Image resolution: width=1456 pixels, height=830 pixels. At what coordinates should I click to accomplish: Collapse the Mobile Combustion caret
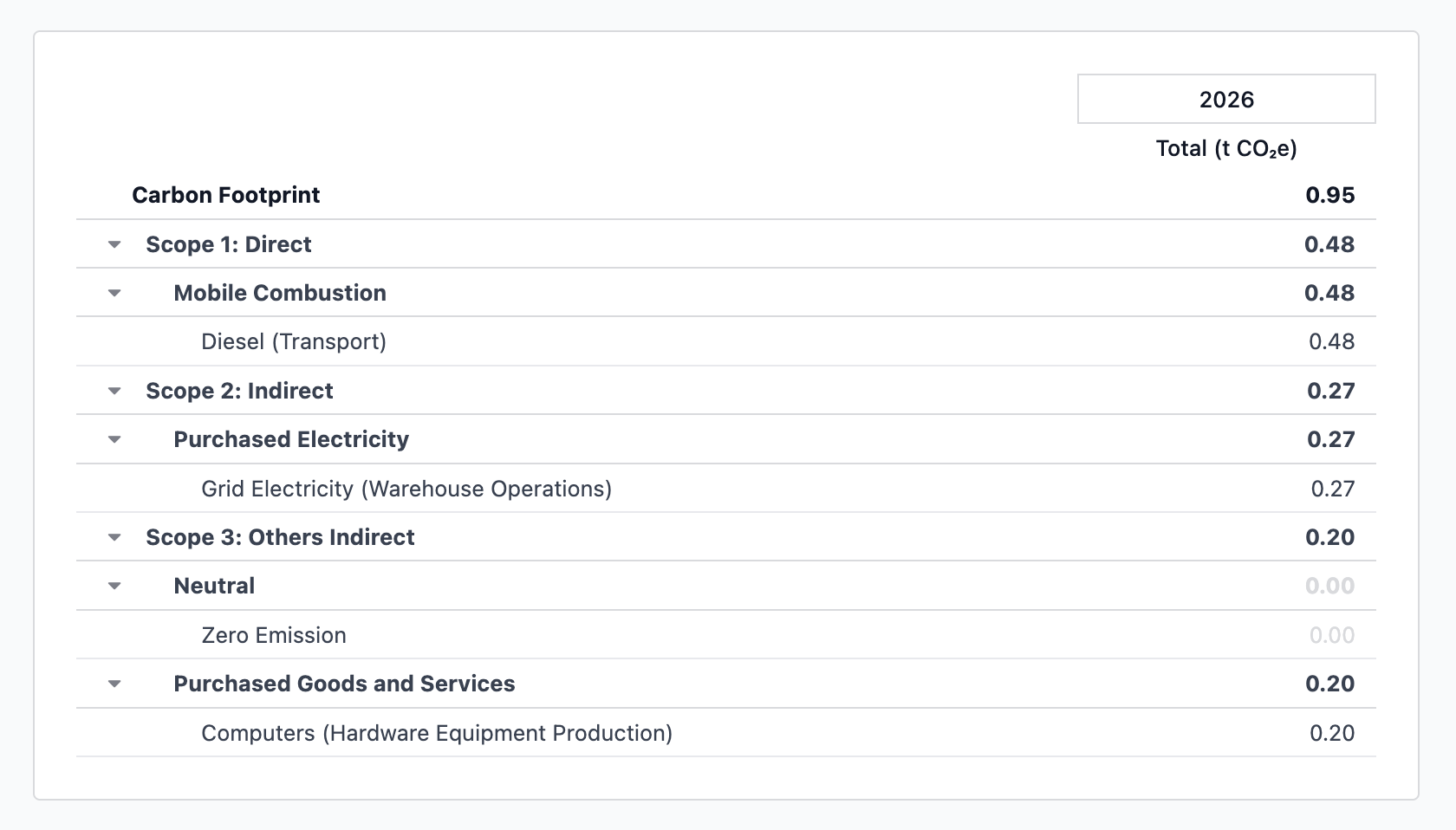[114, 294]
